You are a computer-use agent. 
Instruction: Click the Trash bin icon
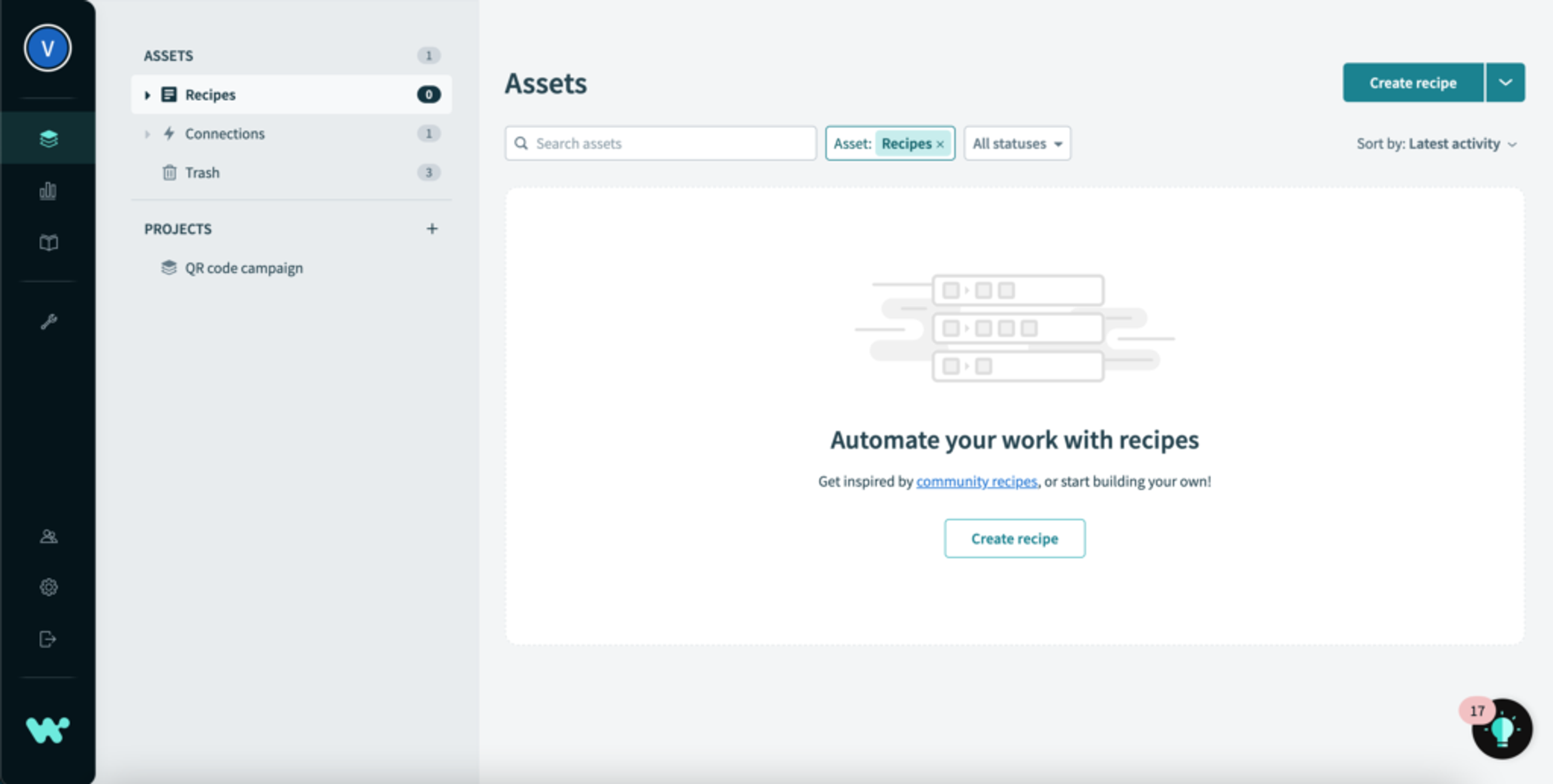click(x=169, y=172)
